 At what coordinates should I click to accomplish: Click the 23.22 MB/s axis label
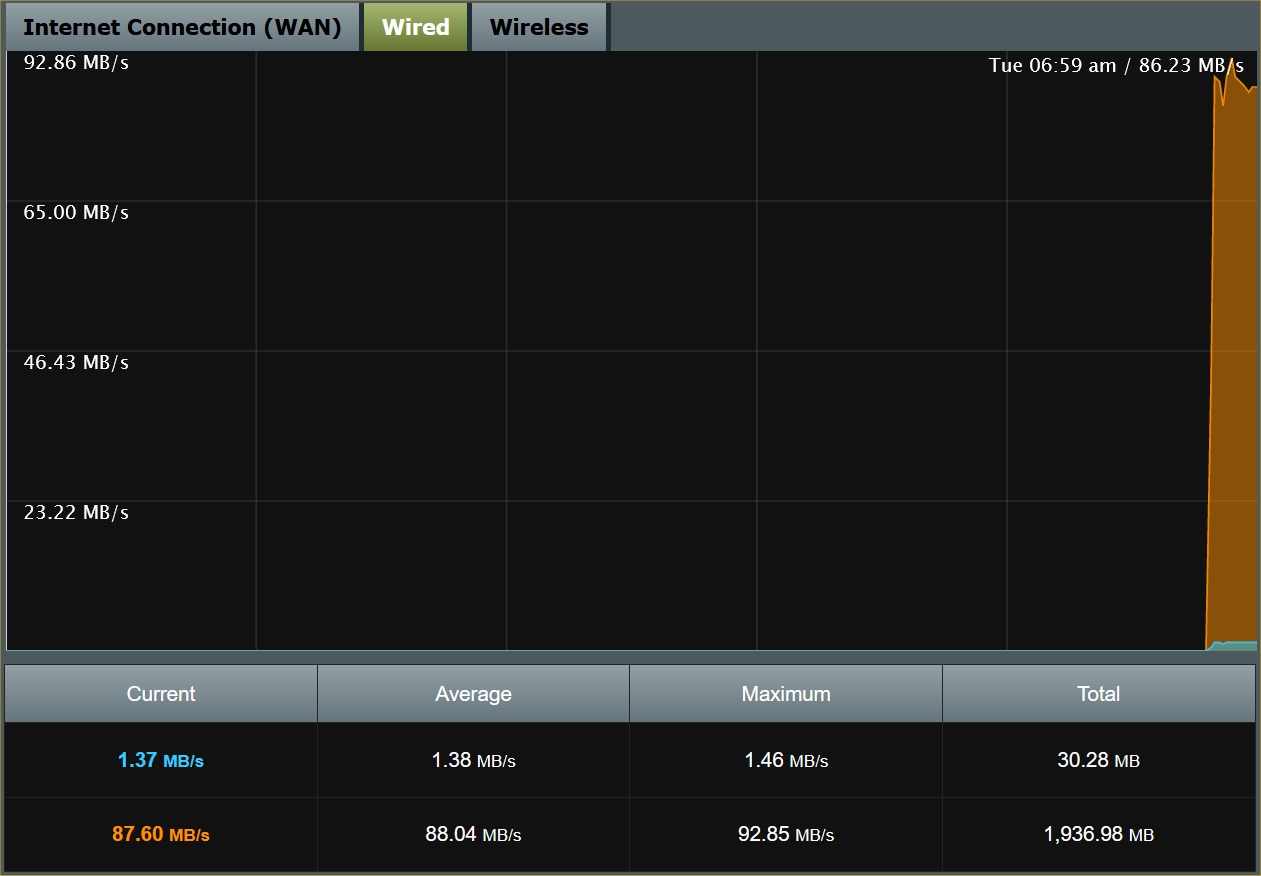[76, 513]
